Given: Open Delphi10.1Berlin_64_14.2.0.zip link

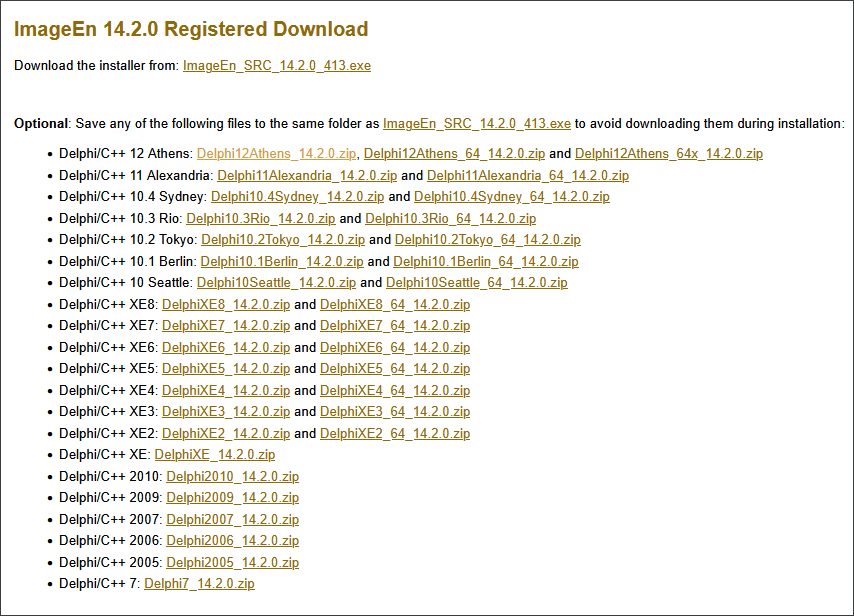Looking at the screenshot, I should pyautogui.click(x=485, y=262).
